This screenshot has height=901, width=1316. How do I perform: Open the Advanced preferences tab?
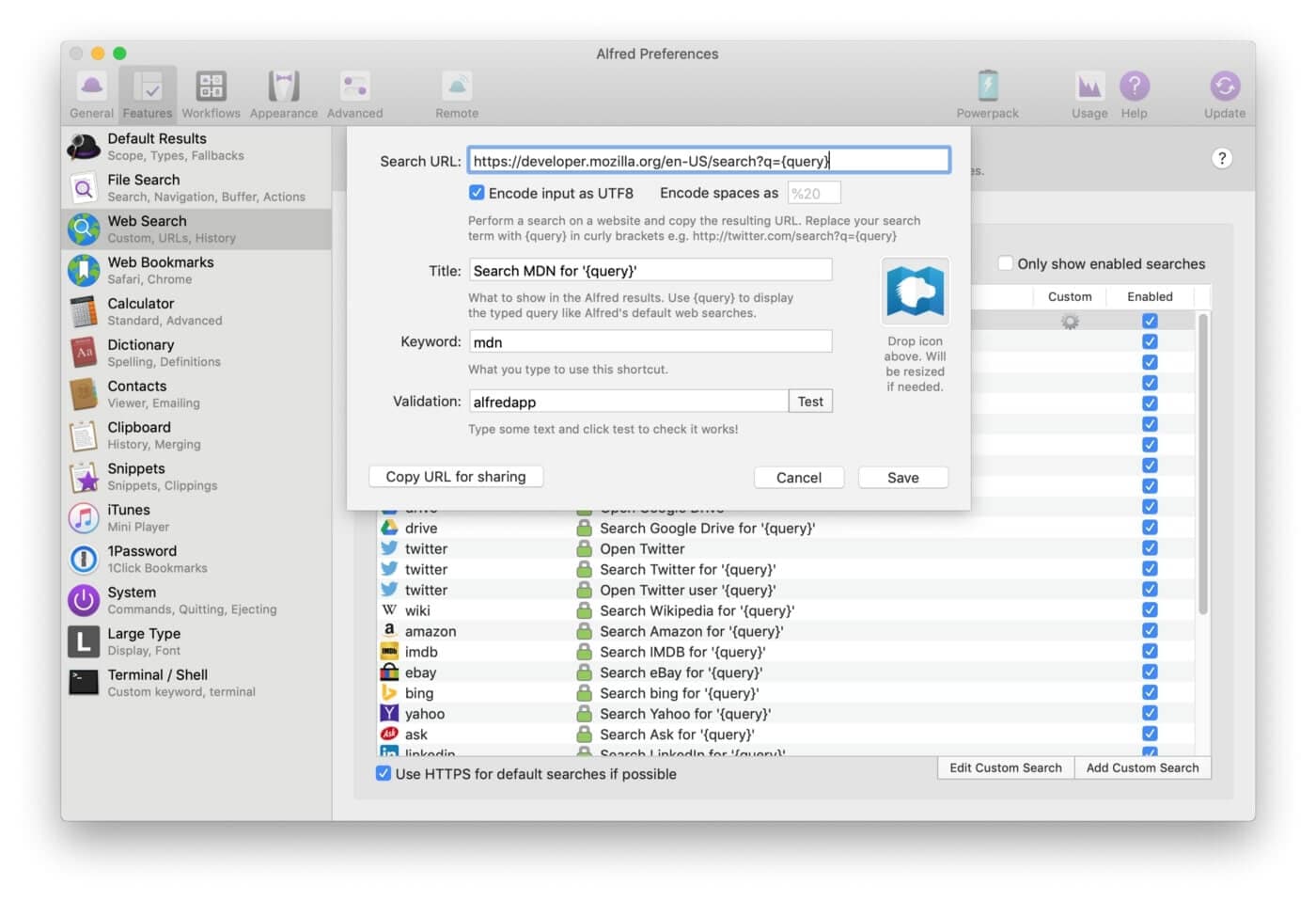click(354, 95)
